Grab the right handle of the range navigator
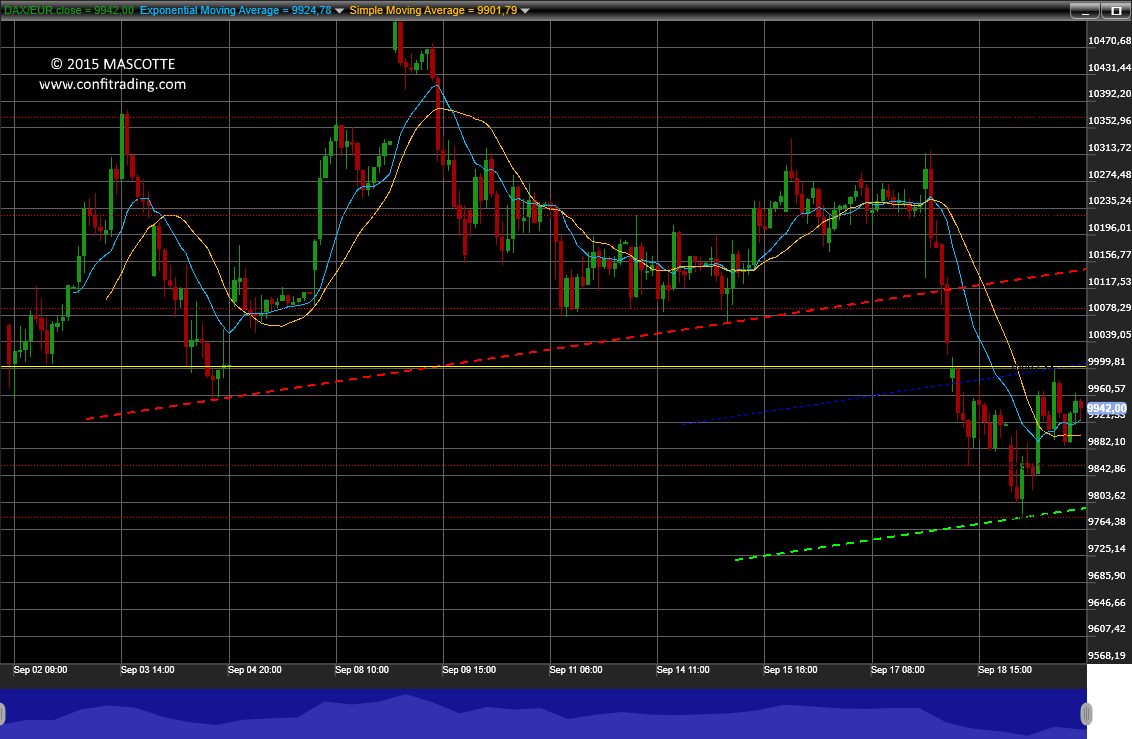Image resolution: width=1132 pixels, height=739 pixels. [1086, 714]
